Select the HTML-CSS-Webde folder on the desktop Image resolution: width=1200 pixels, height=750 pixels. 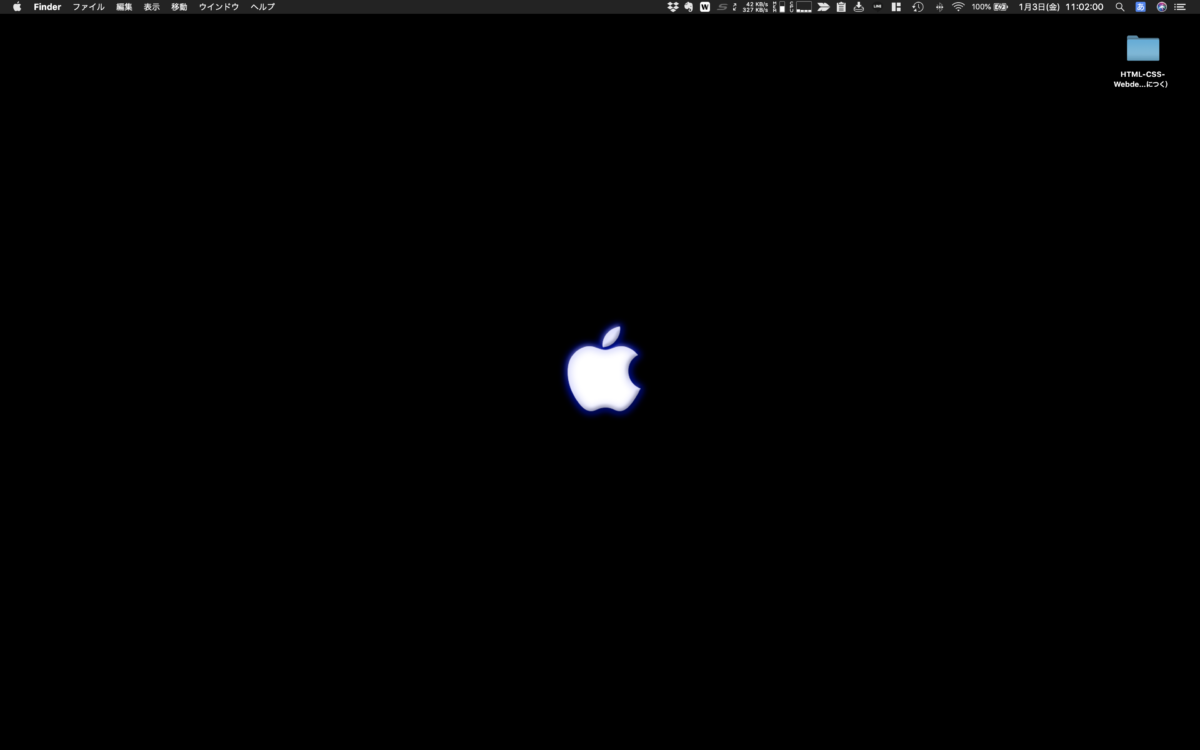1142,61
